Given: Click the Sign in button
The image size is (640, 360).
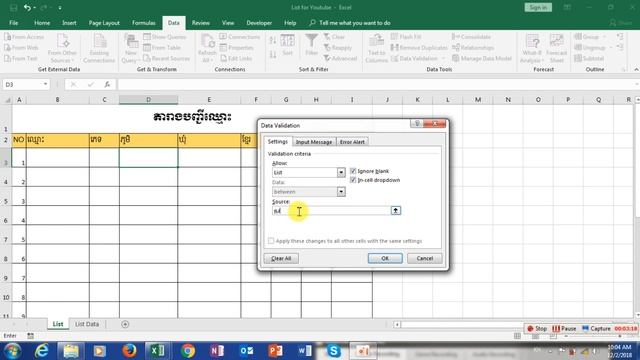Looking at the screenshot, I should click(538, 7).
